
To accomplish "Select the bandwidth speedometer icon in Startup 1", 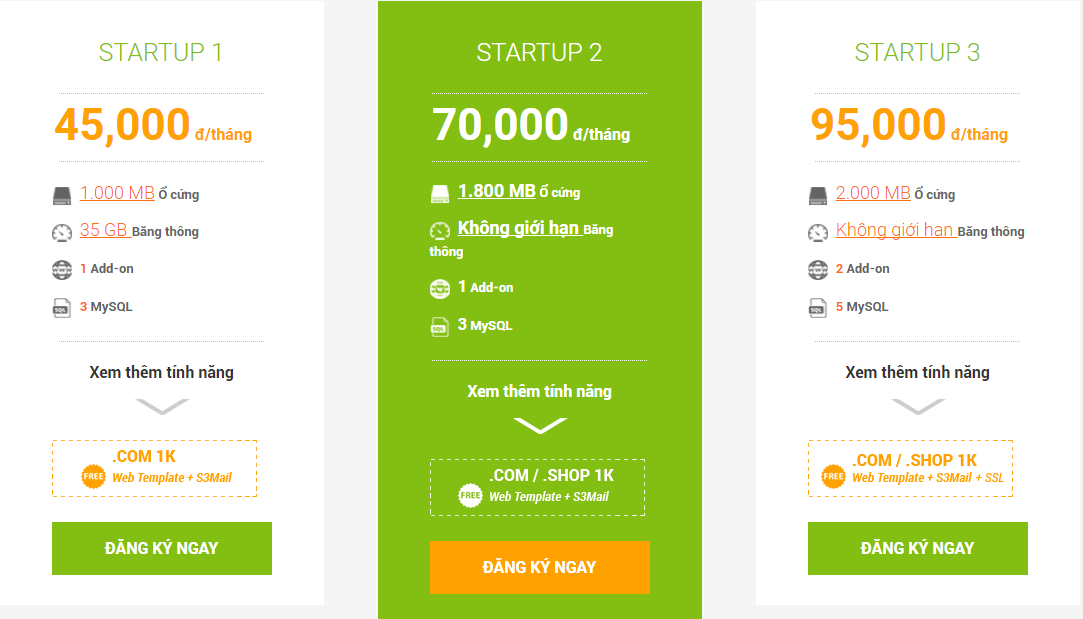I will (62, 231).
